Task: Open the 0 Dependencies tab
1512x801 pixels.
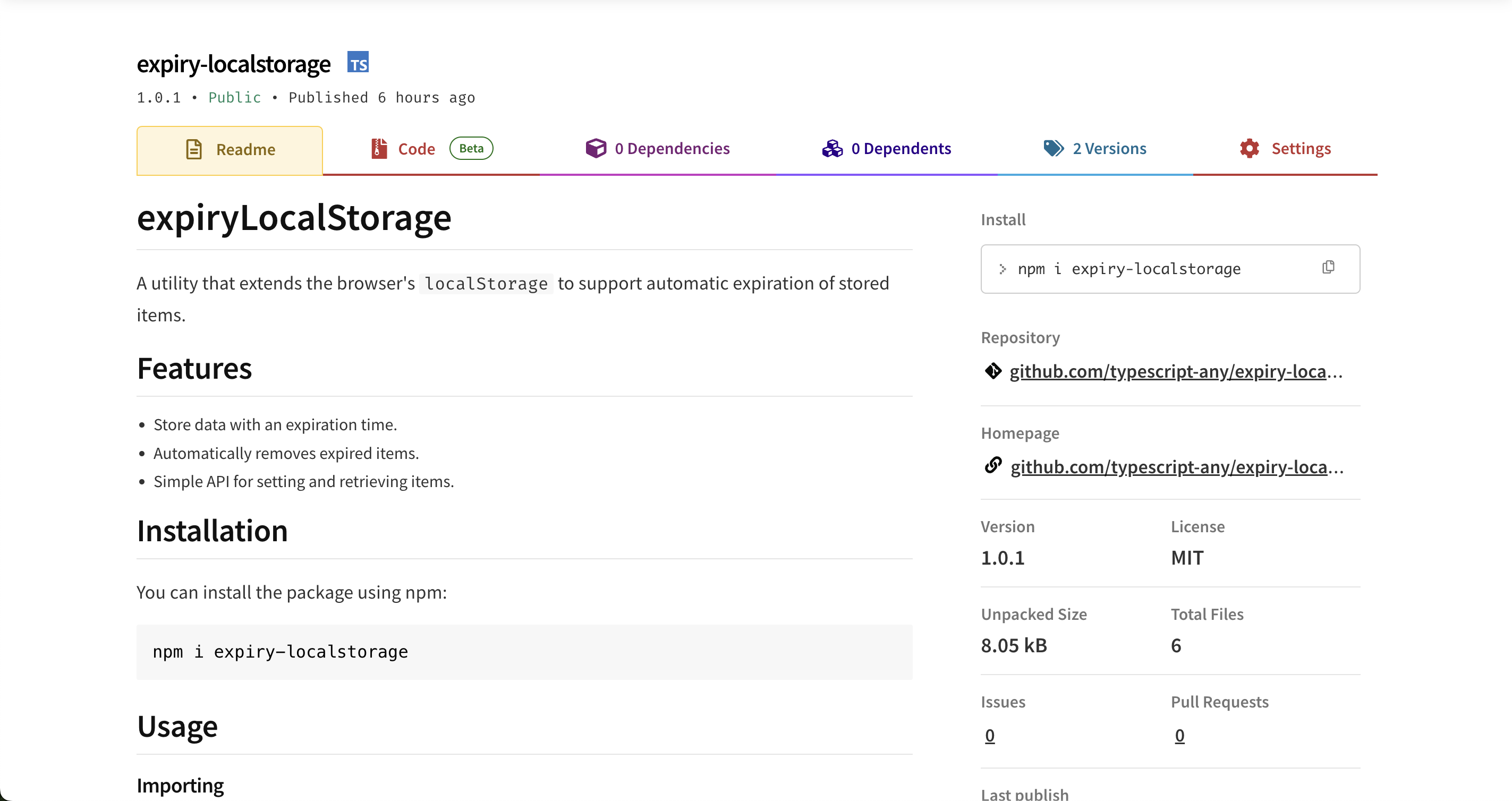Action: click(x=657, y=149)
